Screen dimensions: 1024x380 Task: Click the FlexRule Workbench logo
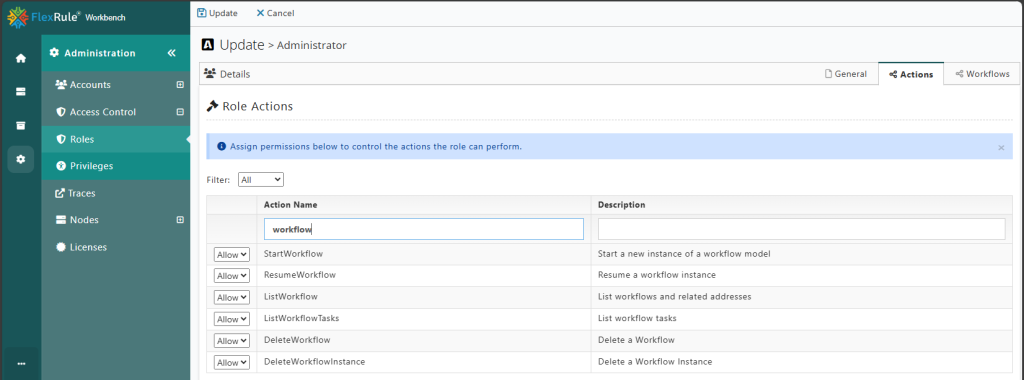[x=66, y=17]
